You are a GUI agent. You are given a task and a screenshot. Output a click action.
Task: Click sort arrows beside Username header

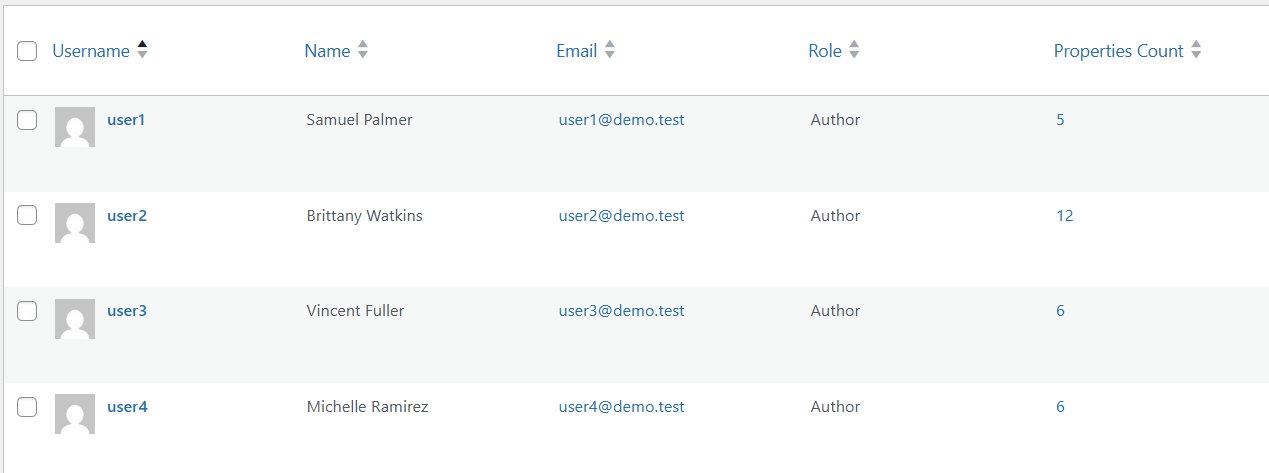click(142, 50)
